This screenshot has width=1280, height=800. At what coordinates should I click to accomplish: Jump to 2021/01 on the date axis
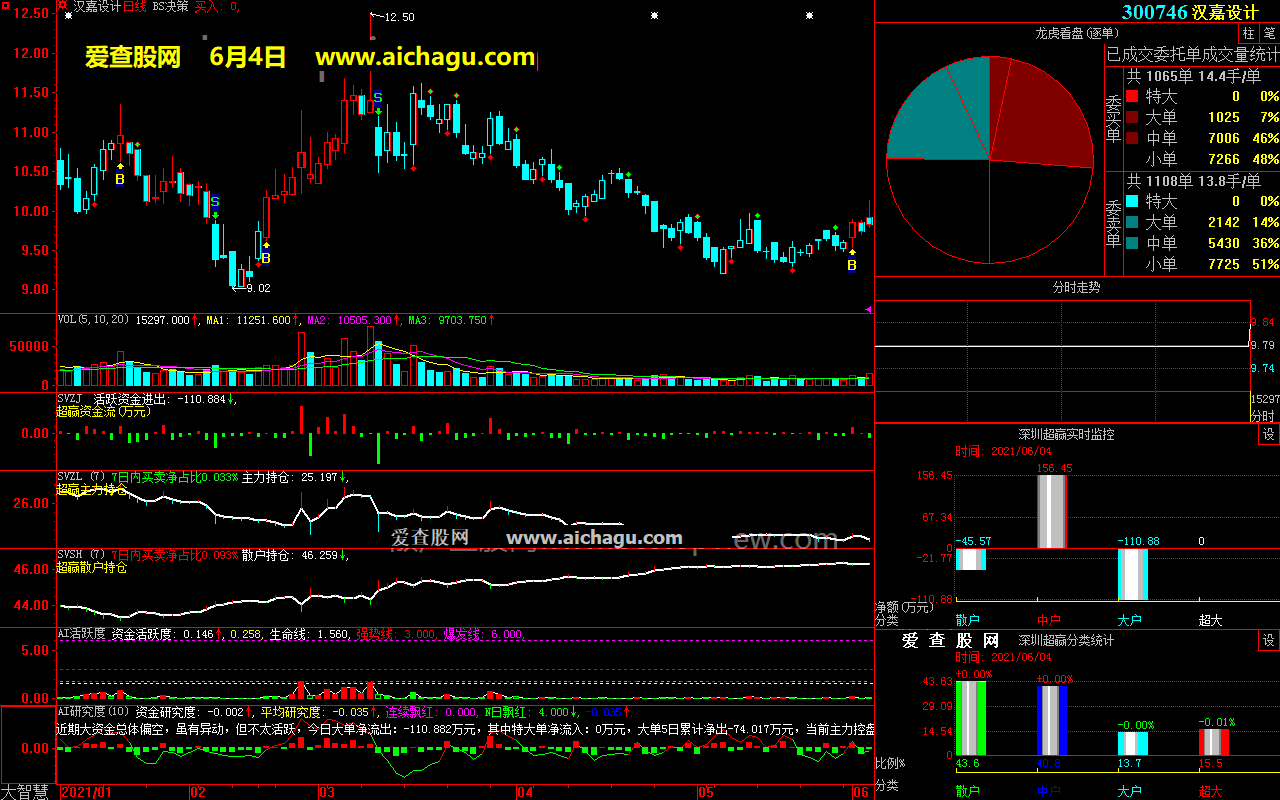[88, 792]
